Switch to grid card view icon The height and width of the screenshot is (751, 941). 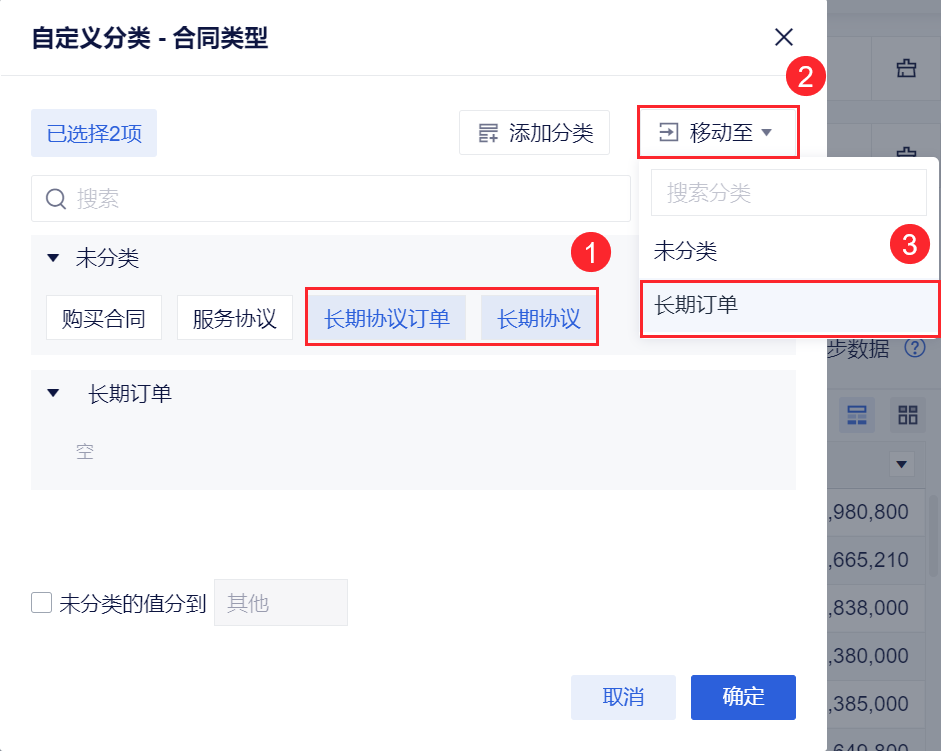pyautogui.click(x=907, y=415)
